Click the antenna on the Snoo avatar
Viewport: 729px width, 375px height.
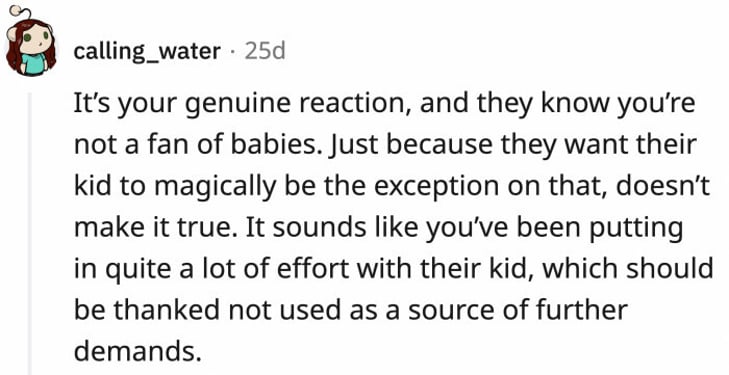(20, 14)
